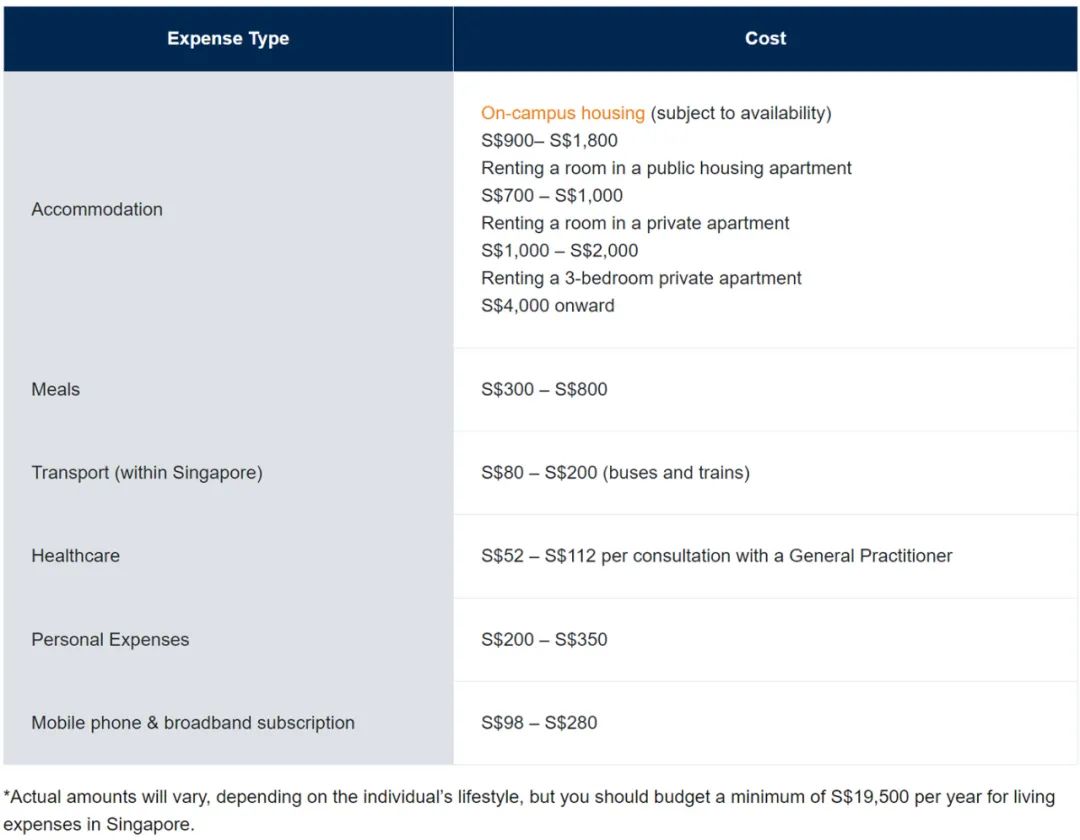Select the Cost column header
The width and height of the screenshot is (1080, 840).
point(765,39)
